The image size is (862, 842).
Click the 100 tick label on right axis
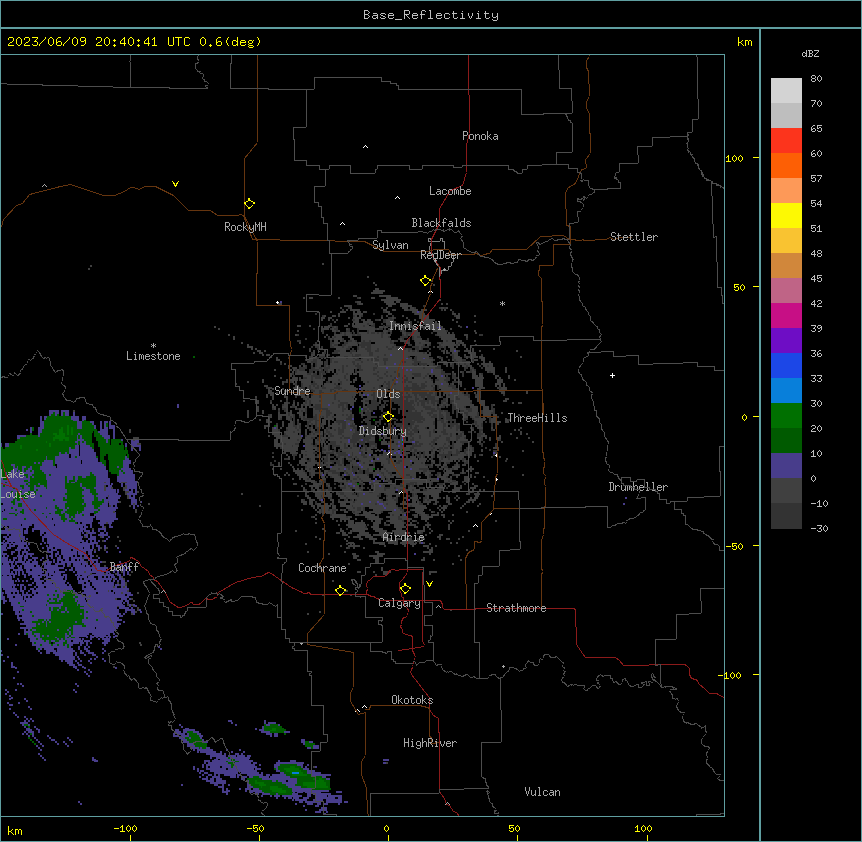click(734, 158)
